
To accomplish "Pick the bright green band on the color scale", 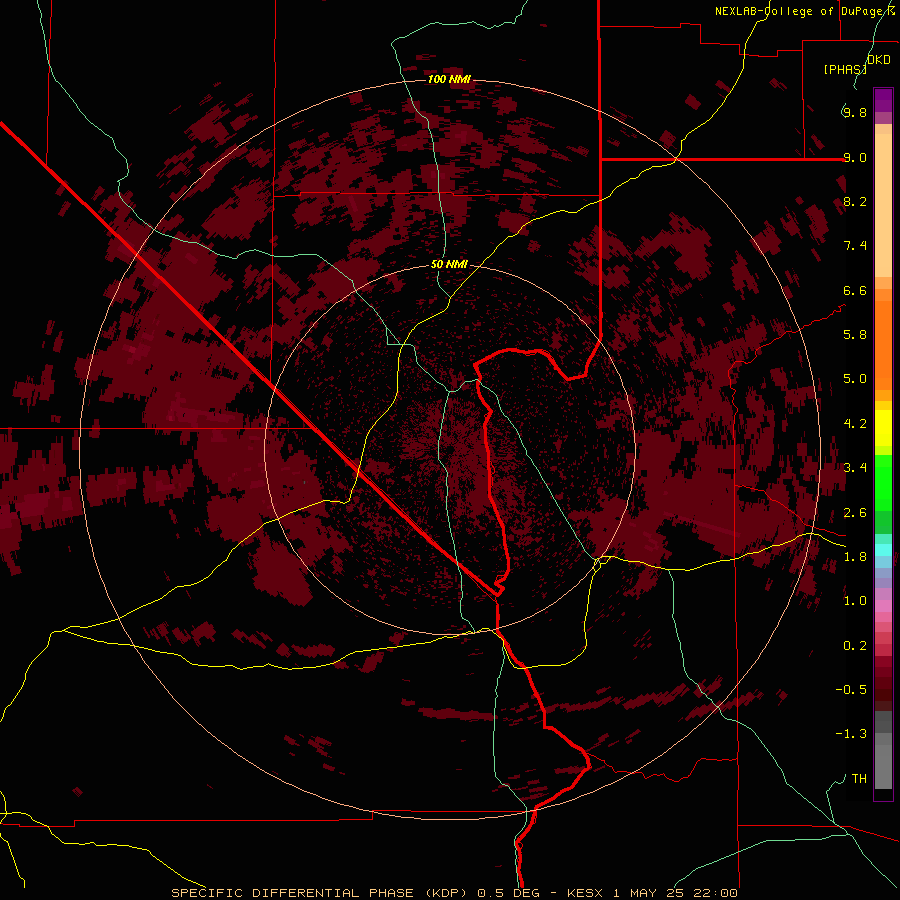I will point(883,483).
